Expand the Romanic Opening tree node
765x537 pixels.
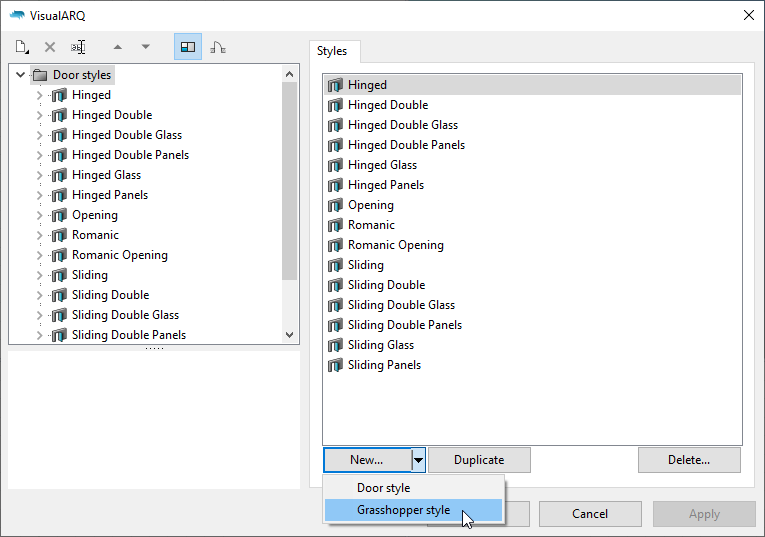pyautogui.click(x=40, y=255)
